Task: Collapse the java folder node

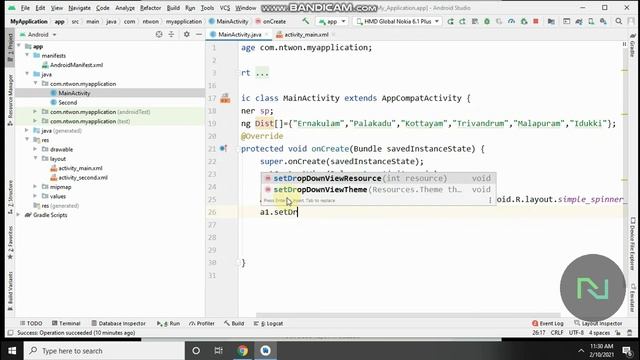Action: click(27, 74)
